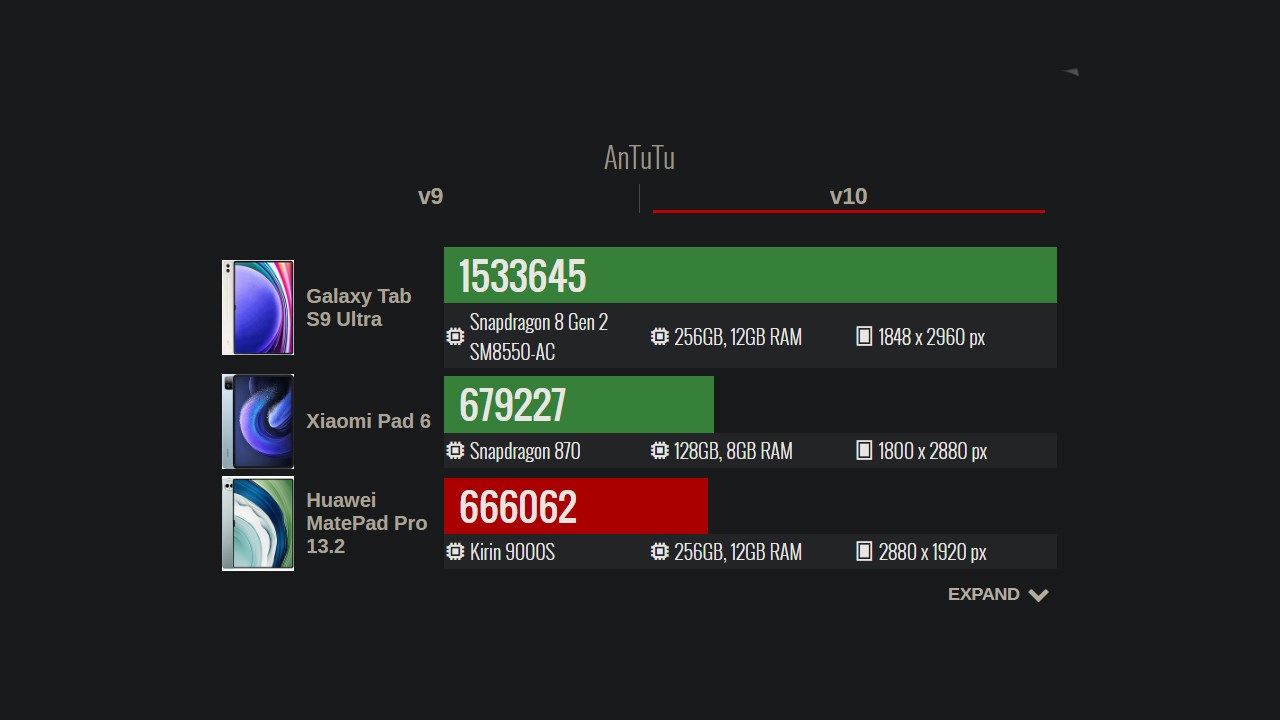The height and width of the screenshot is (720, 1280).
Task: Click the Xiaomi Pad 6 thumbnail image
Action: tap(258, 421)
